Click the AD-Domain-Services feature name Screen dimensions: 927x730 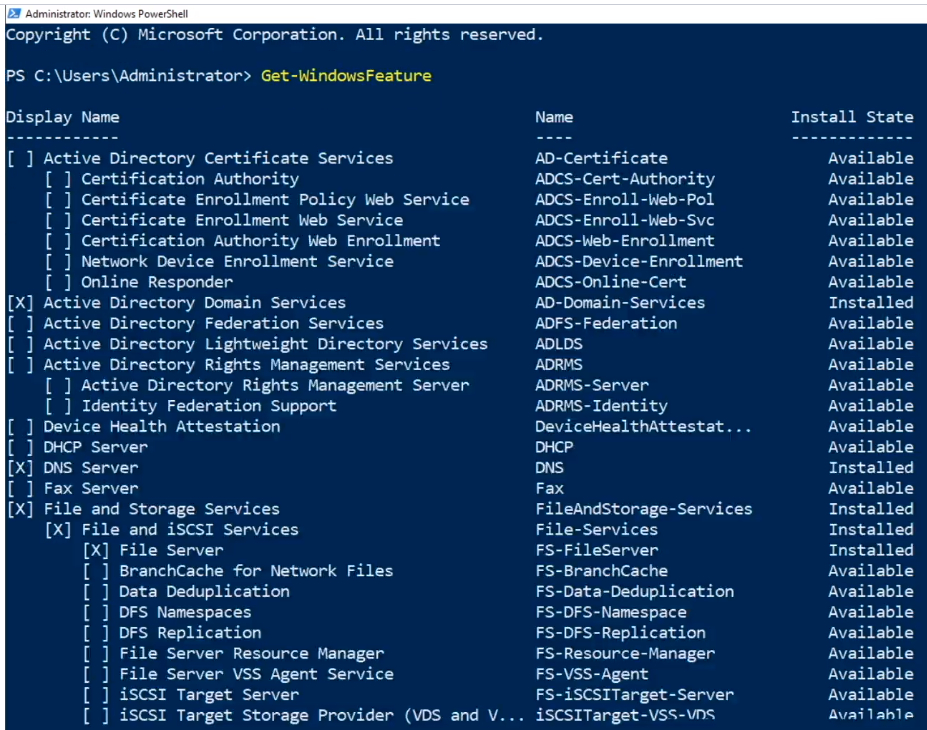click(620, 303)
